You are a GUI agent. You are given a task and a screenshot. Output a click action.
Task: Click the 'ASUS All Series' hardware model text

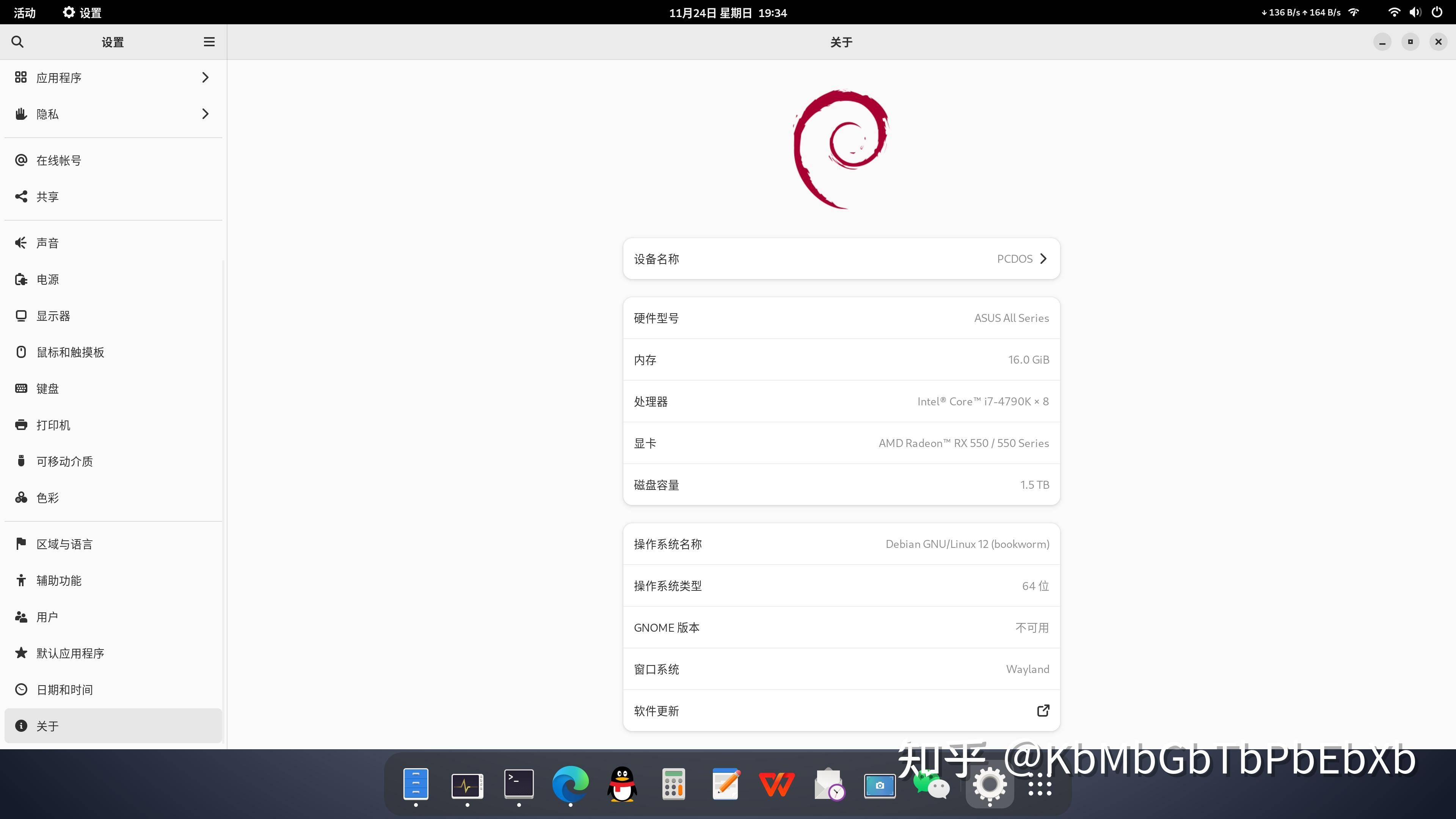(1012, 318)
